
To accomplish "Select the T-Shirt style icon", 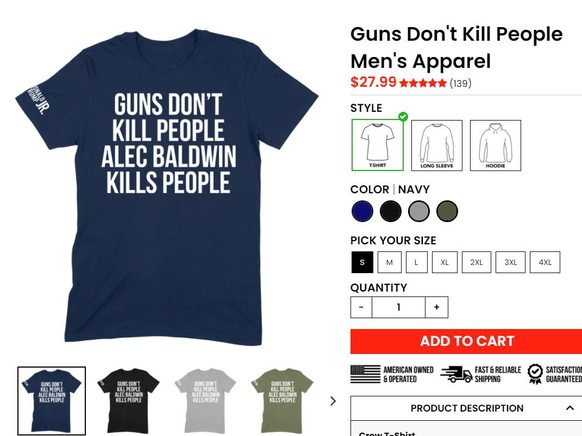I will tap(377, 145).
